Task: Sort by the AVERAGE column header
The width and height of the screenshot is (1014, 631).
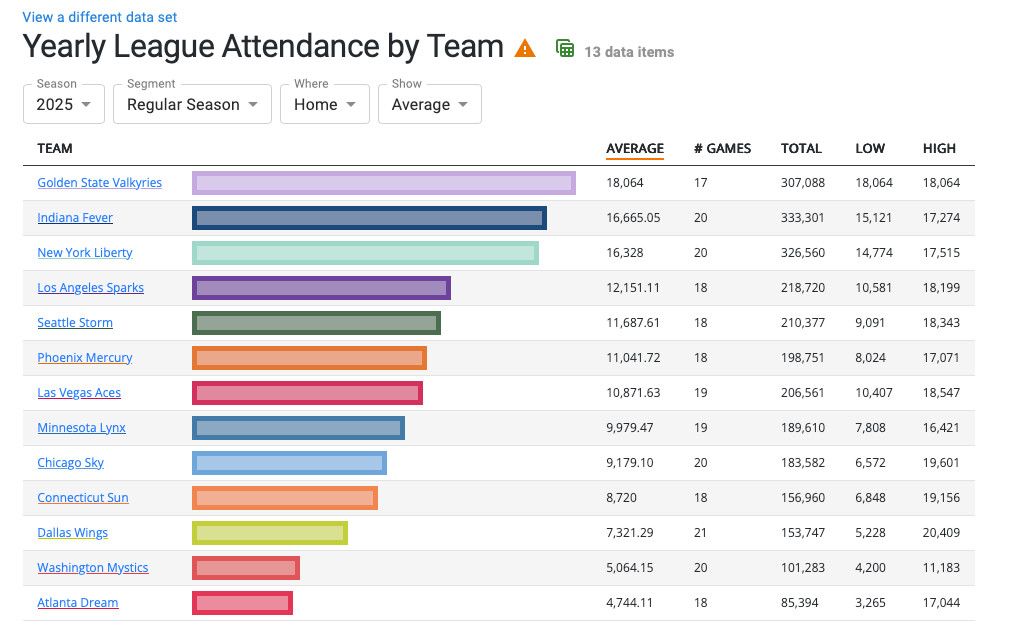Action: [635, 148]
